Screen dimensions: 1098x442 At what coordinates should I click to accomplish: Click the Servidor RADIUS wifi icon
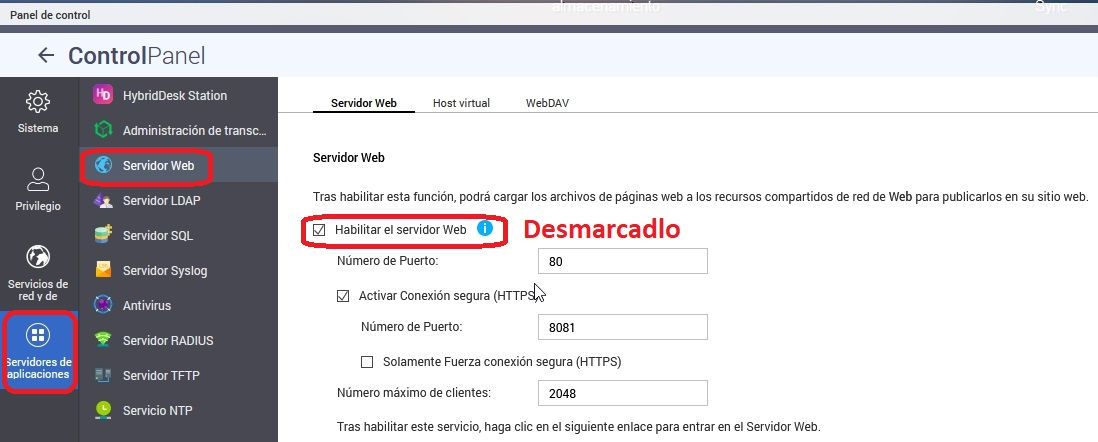[102, 340]
